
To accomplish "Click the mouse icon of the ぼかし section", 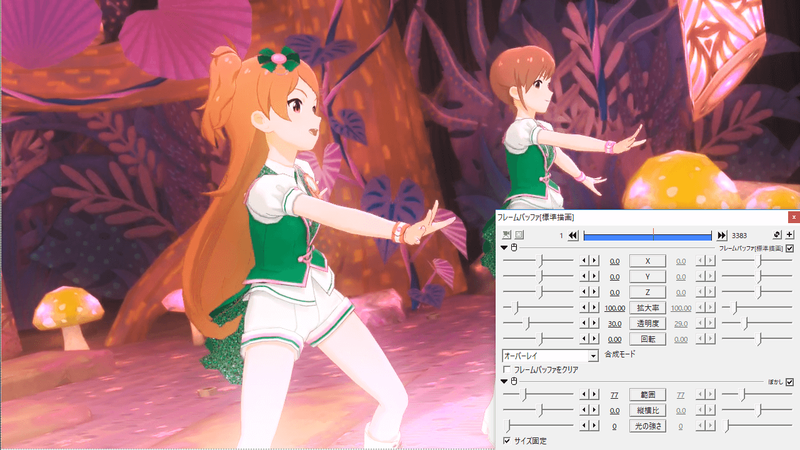I will [x=514, y=381].
